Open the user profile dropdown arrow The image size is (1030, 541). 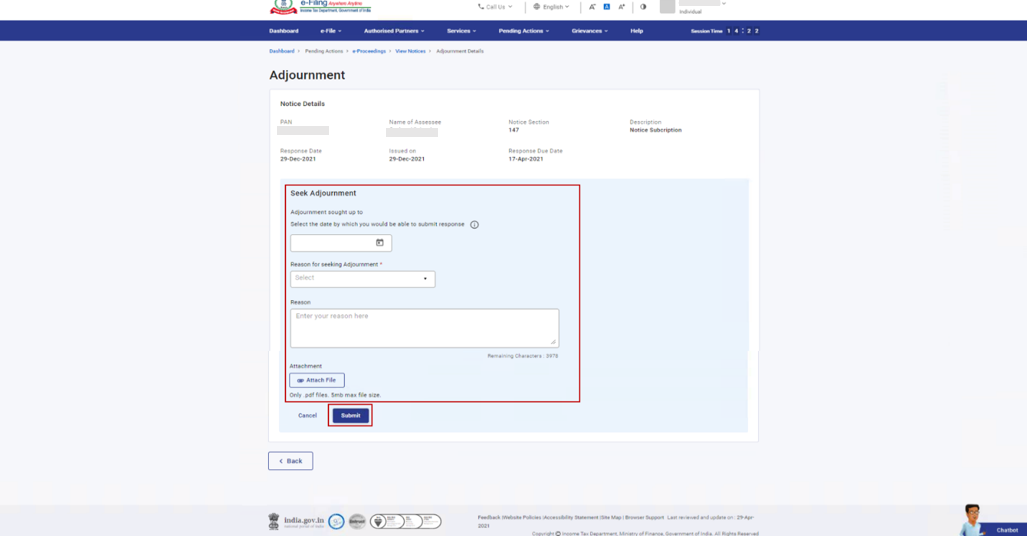tap(725, 4)
